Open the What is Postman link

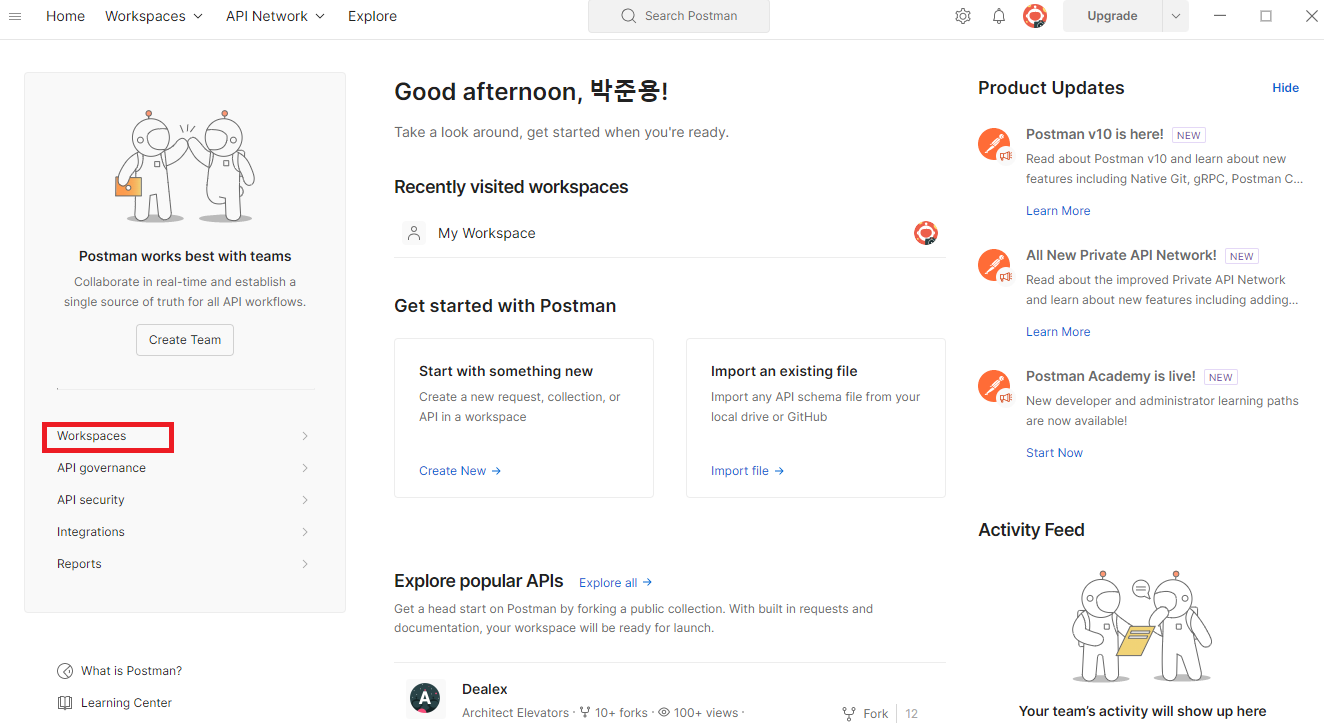click(131, 671)
